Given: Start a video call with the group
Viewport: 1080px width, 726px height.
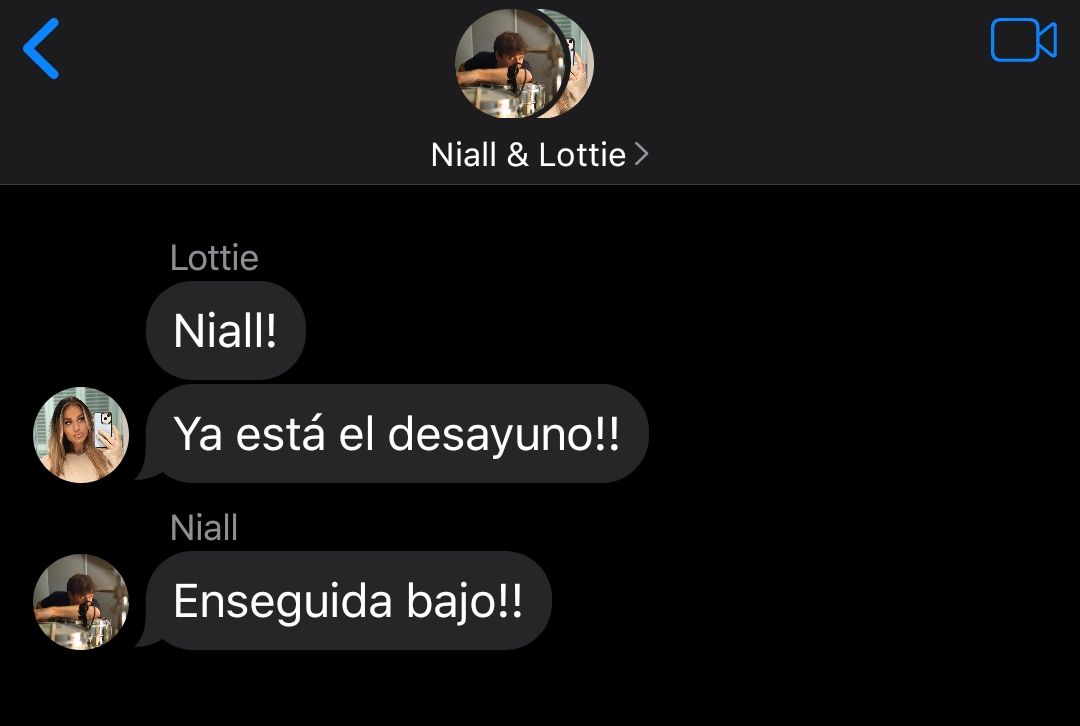Looking at the screenshot, I should (1024, 40).
